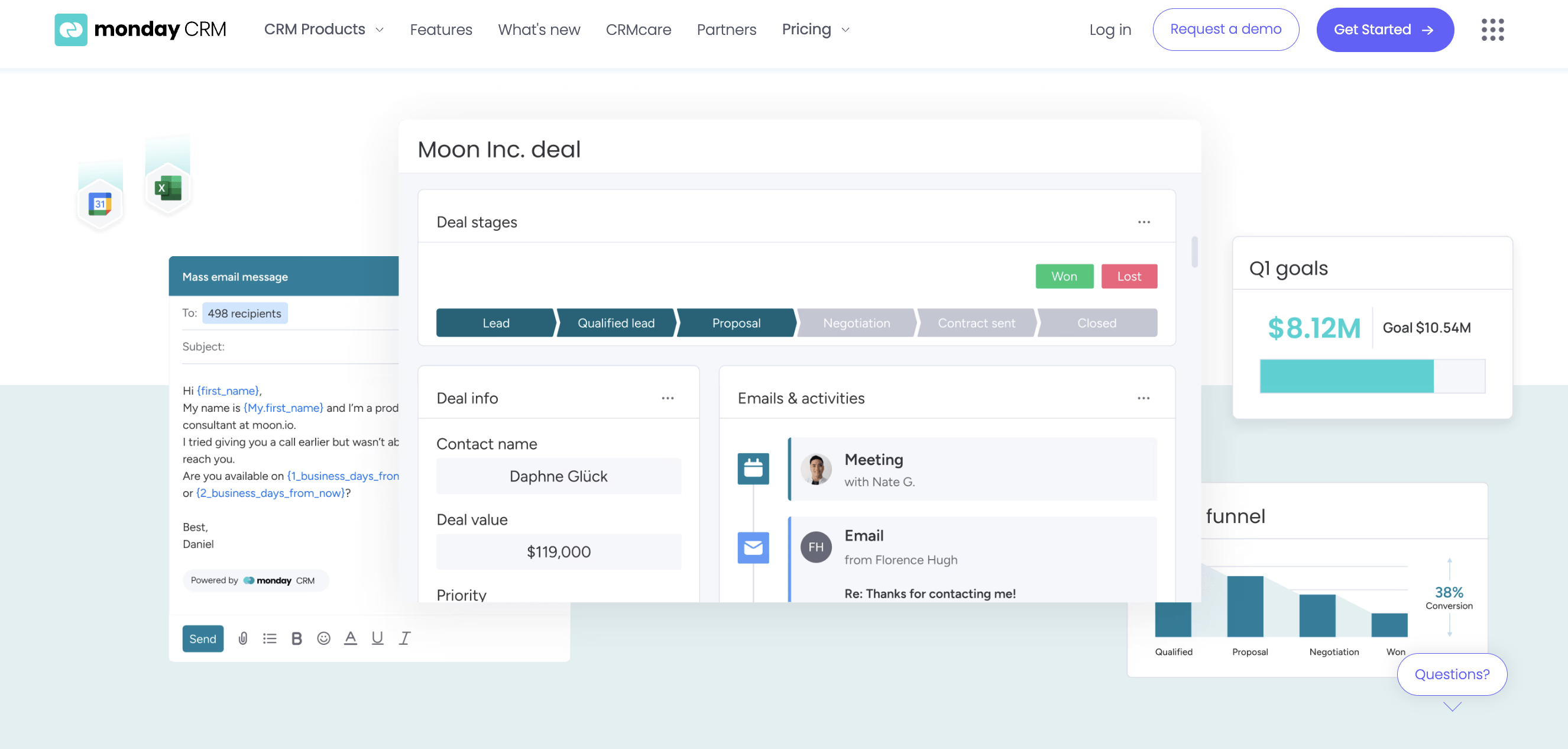Open the Partners menu item

pyautogui.click(x=726, y=29)
